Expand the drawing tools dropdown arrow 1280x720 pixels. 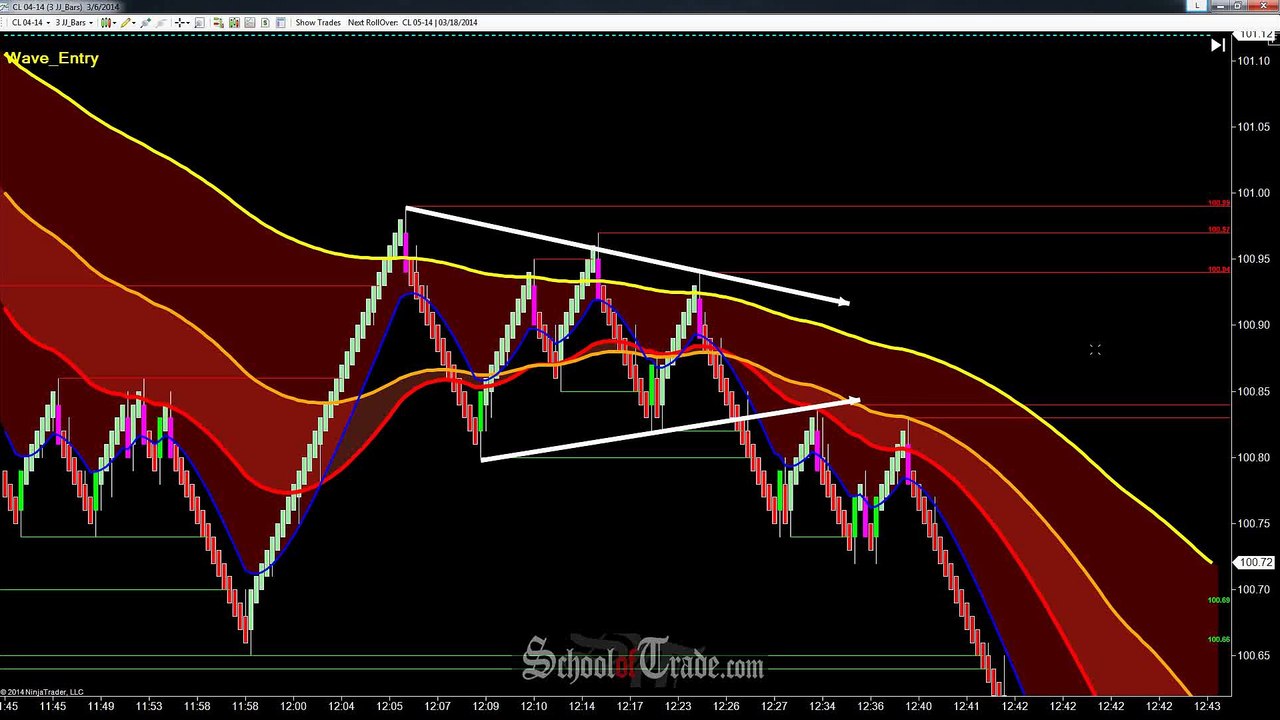134,22
